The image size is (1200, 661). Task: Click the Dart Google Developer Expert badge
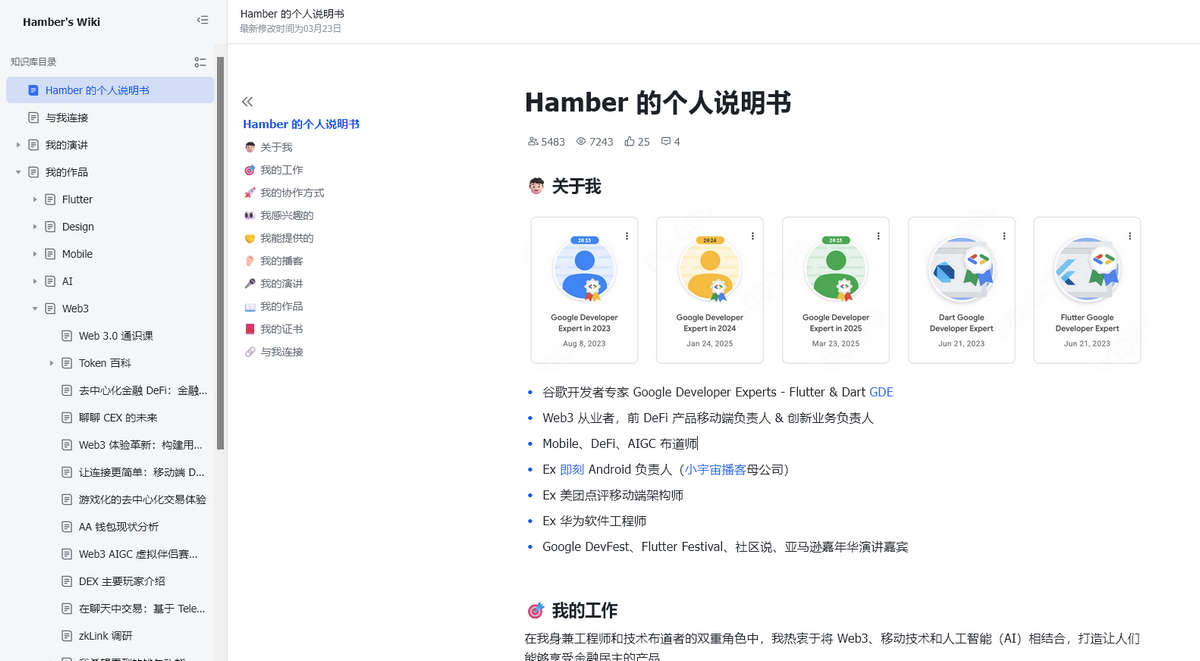coord(962,290)
